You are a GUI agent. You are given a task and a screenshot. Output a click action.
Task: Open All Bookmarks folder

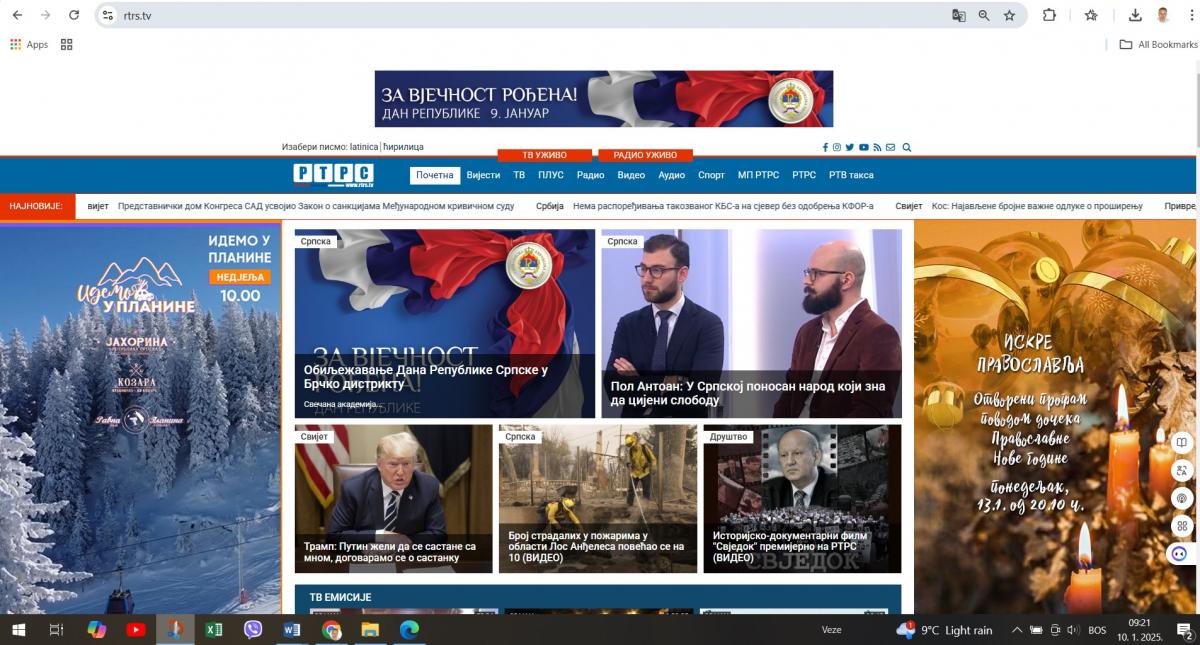[x=1158, y=44]
